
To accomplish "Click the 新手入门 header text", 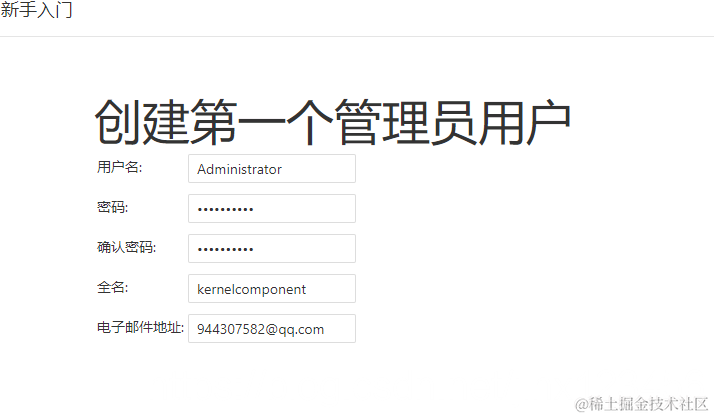I will 36,10.
